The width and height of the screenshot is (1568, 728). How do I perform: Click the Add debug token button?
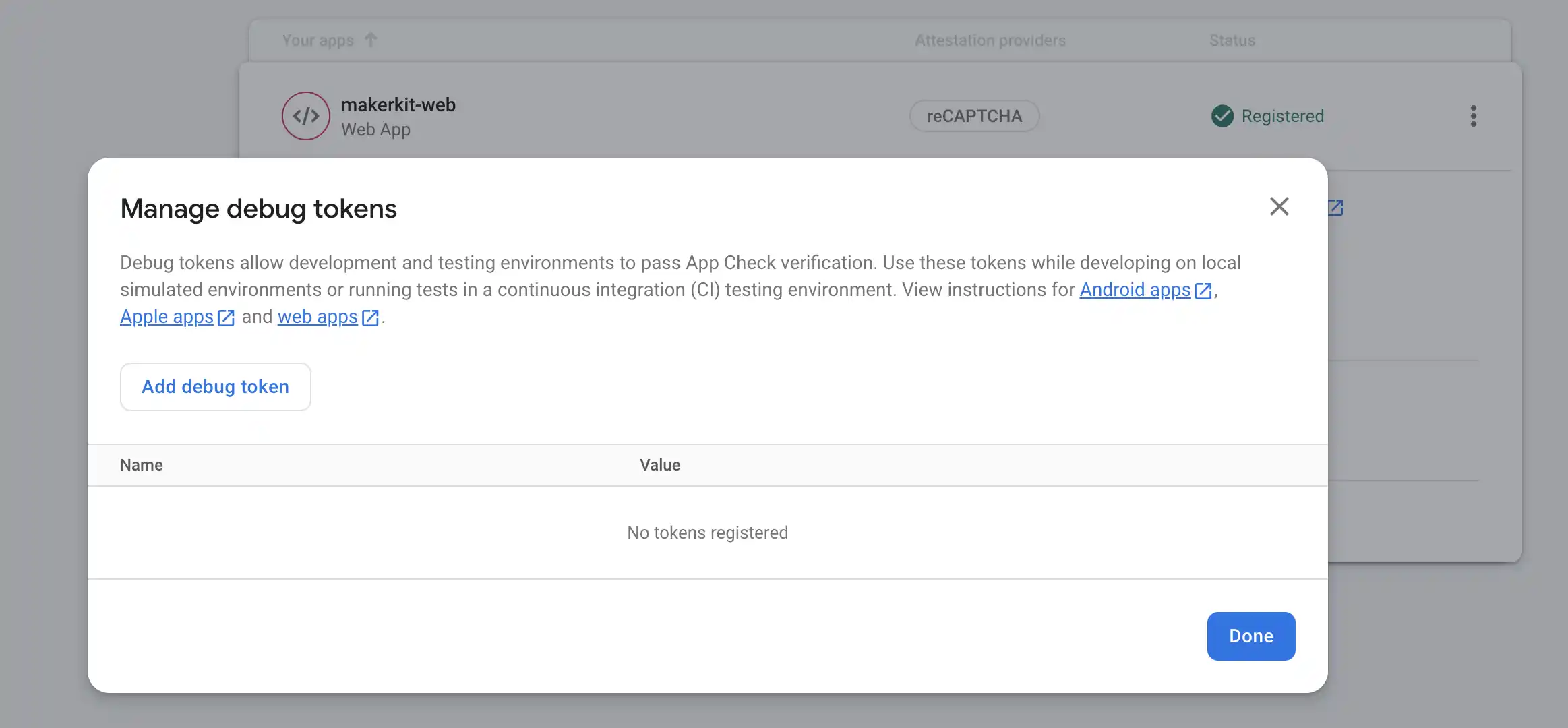pyautogui.click(x=215, y=386)
